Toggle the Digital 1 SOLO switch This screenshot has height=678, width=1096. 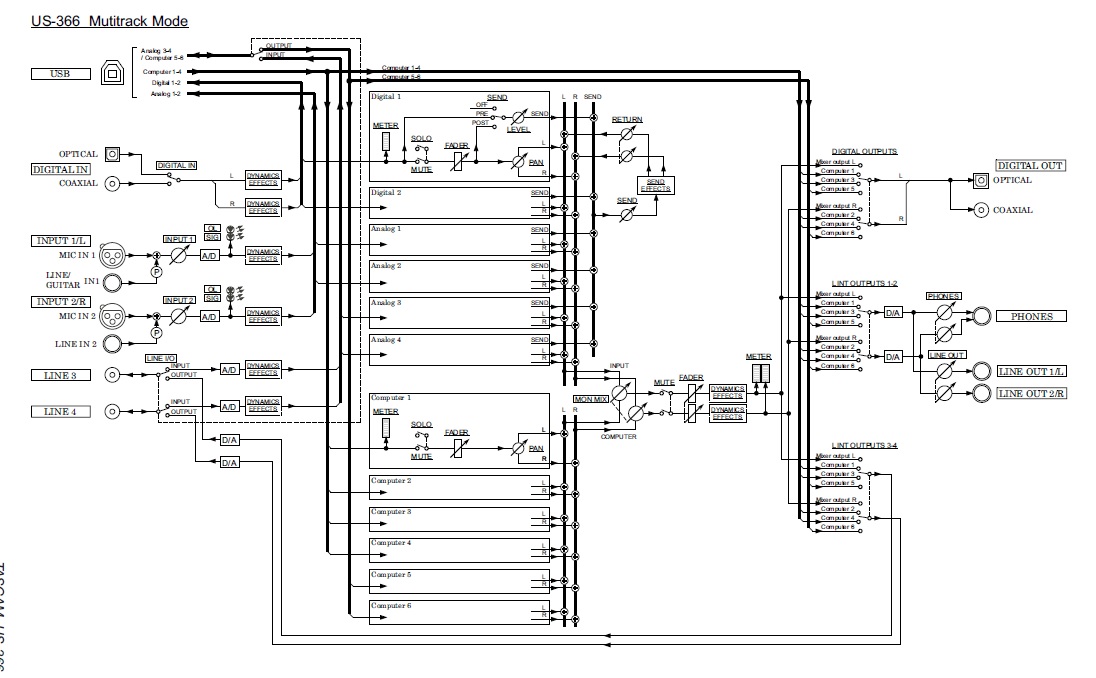421,149
